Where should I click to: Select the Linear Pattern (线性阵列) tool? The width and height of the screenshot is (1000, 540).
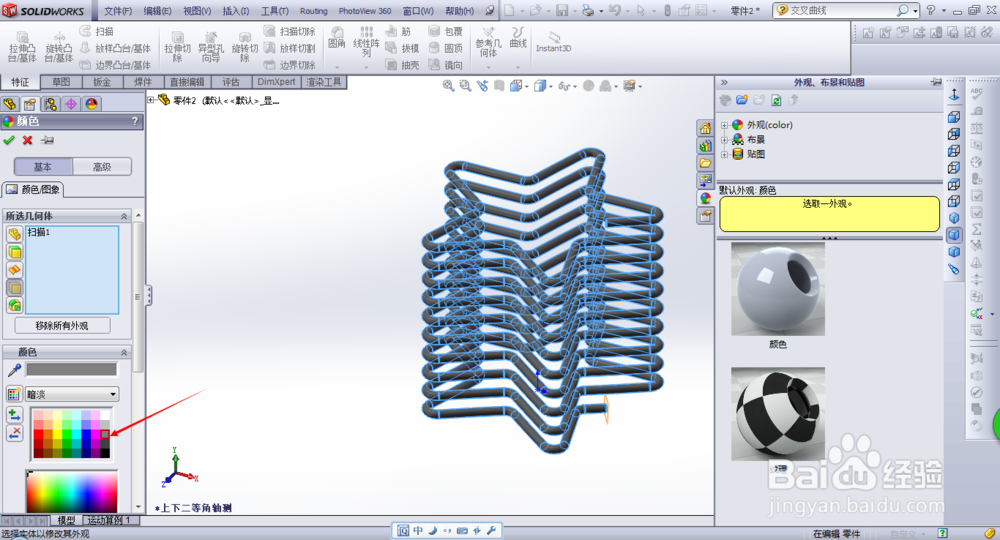pos(366,41)
